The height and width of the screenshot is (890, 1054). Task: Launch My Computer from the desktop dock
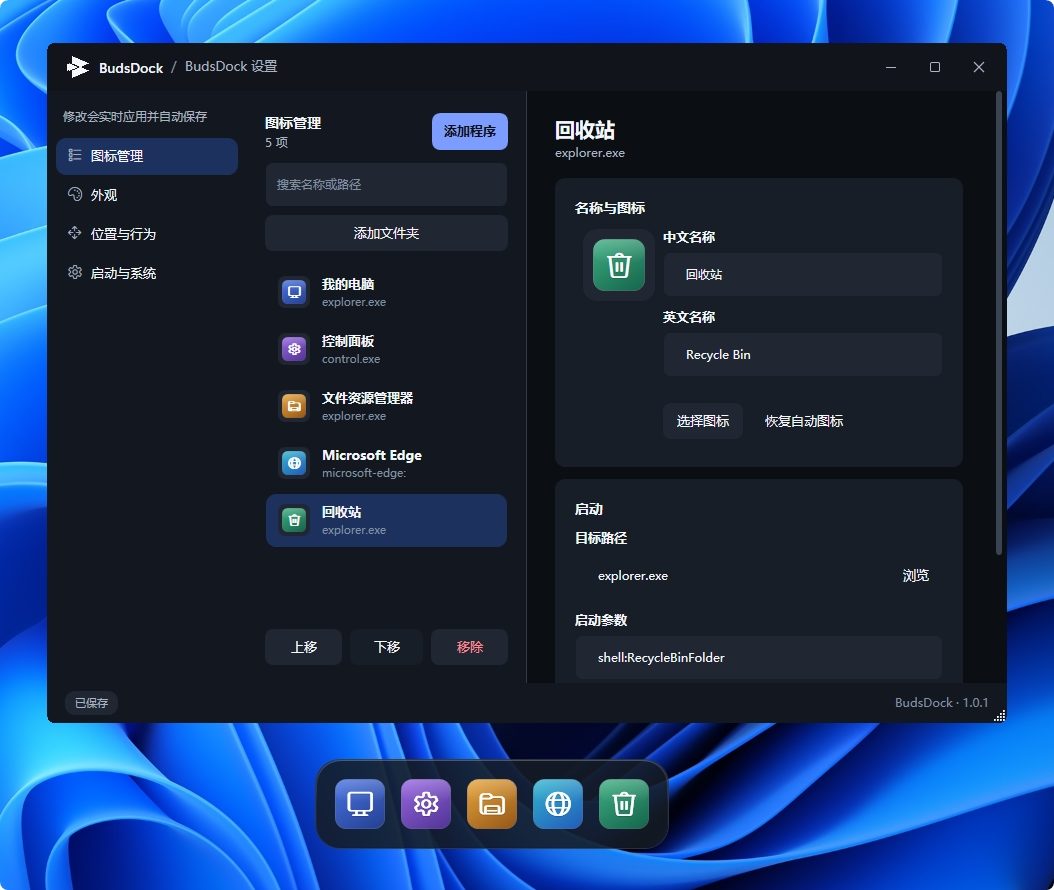pos(360,804)
